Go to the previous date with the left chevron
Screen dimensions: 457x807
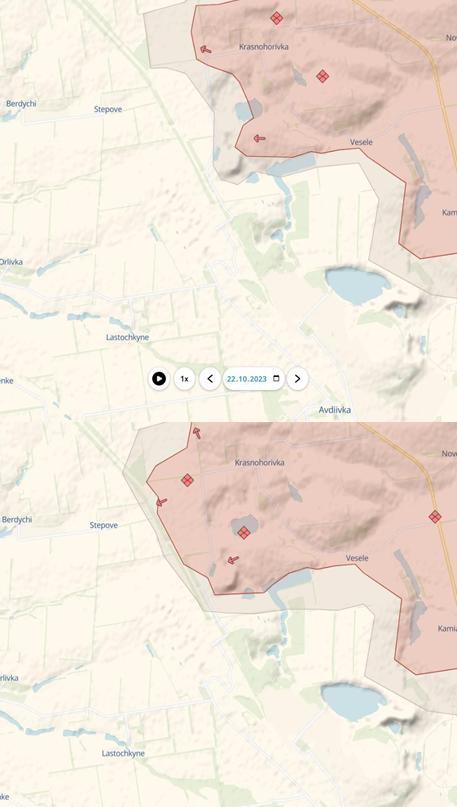tap(210, 379)
